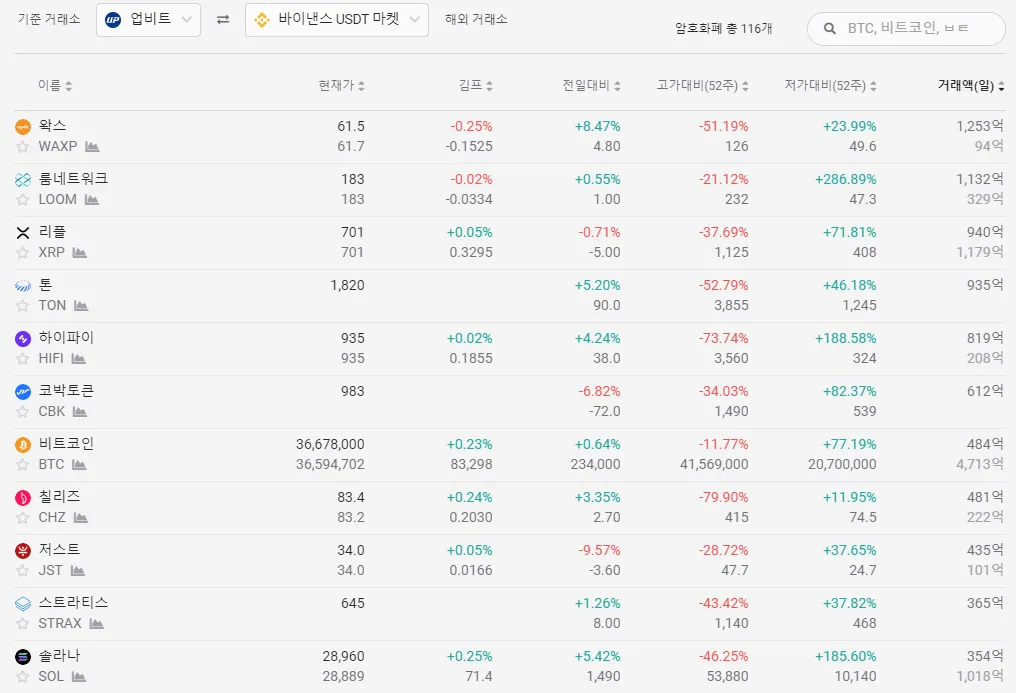Sort by 김프 column

tap(476, 85)
